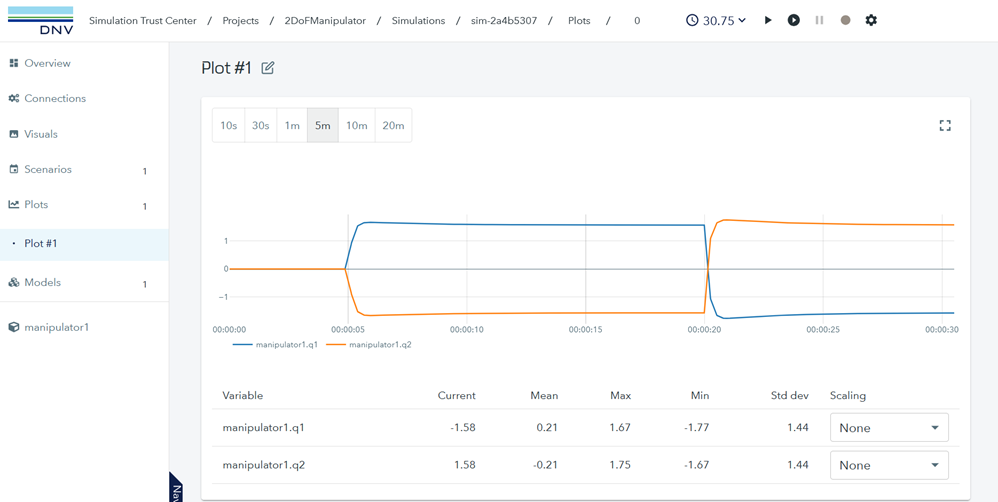
Task: Start simulation with the play button
Action: point(768,20)
